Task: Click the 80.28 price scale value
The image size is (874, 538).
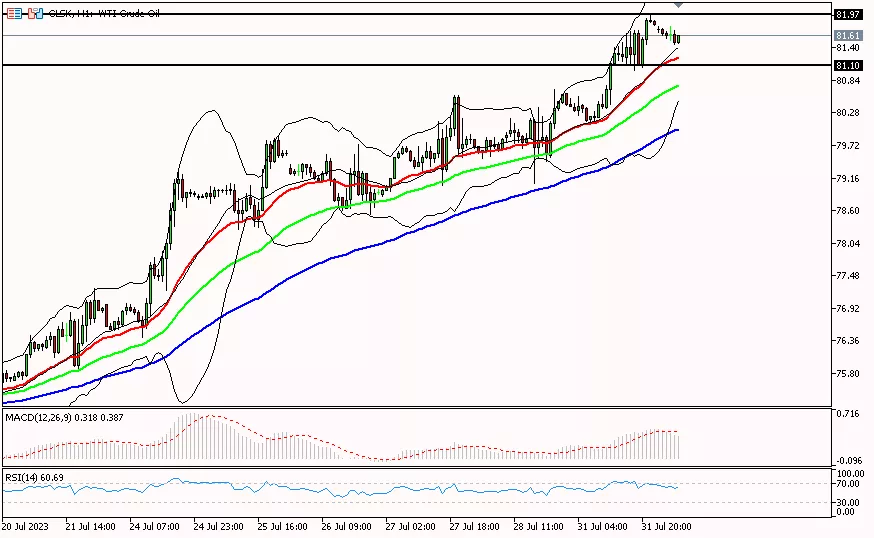Action: (848, 113)
